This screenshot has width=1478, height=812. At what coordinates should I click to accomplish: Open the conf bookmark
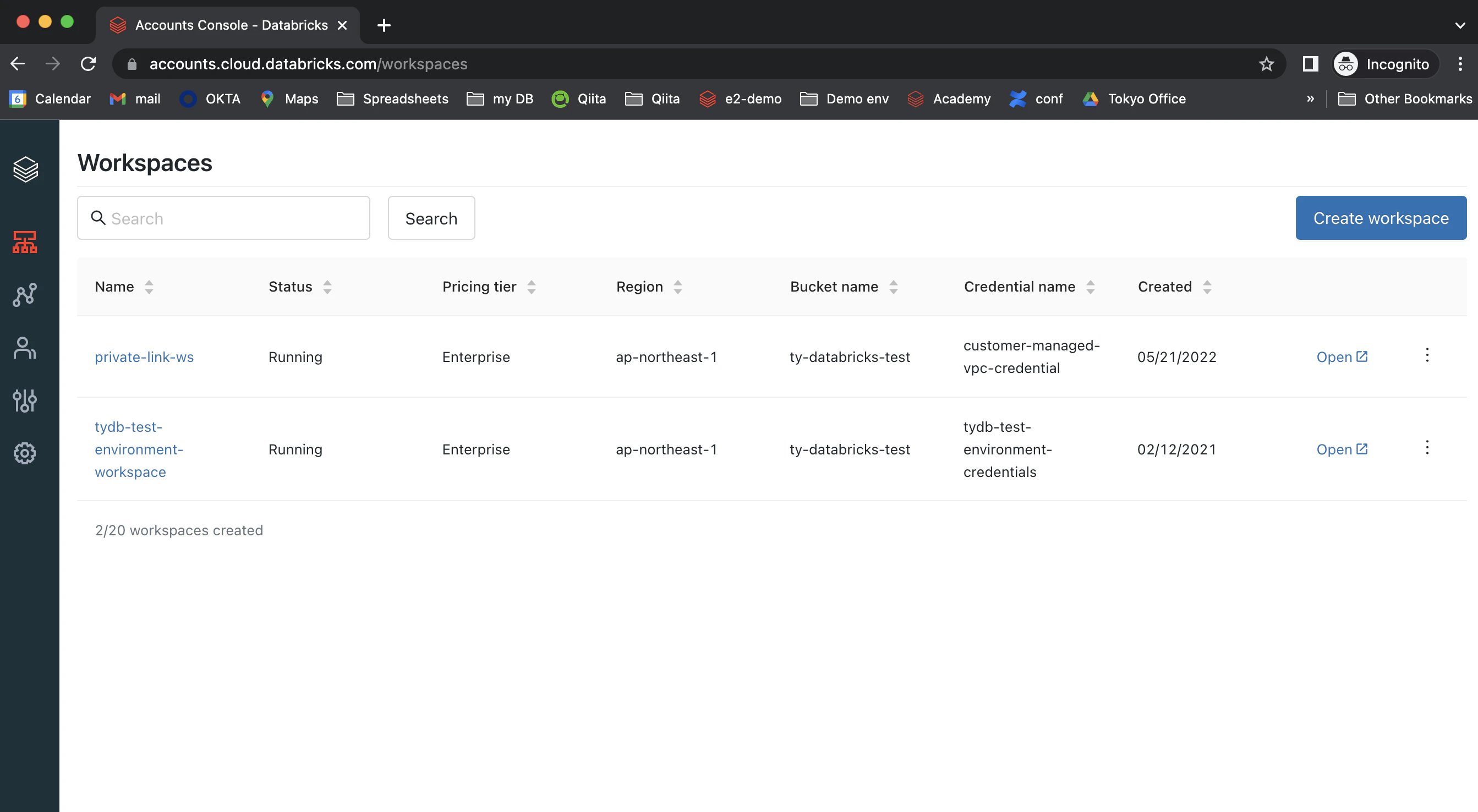point(1036,98)
